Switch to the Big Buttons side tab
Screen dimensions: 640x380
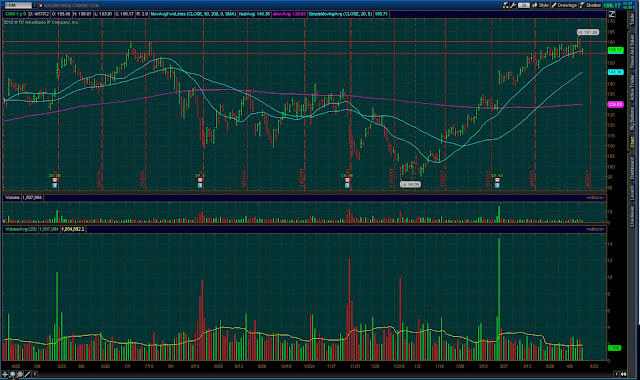(x=632, y=120)
